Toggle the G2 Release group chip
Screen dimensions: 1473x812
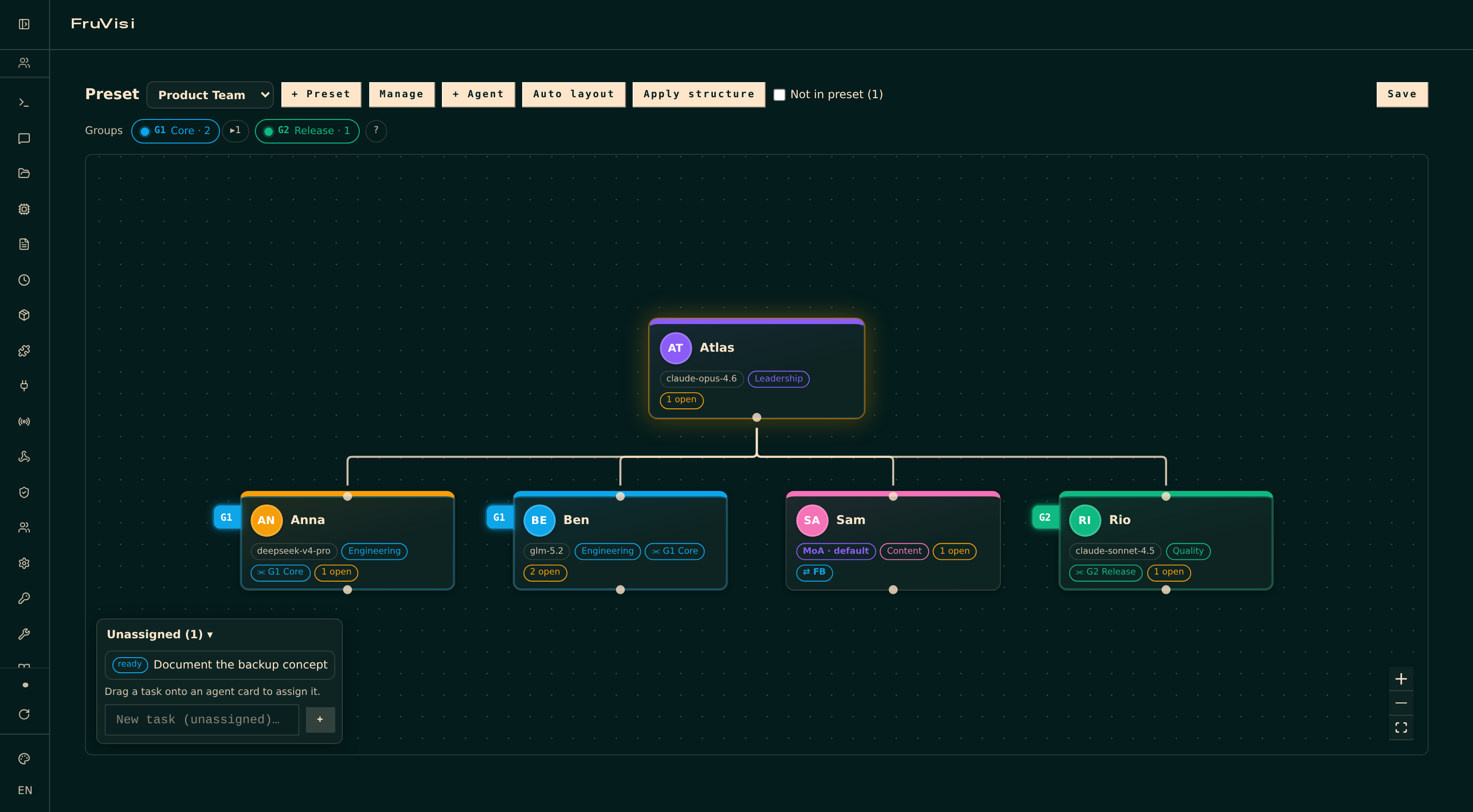[307, 131]
